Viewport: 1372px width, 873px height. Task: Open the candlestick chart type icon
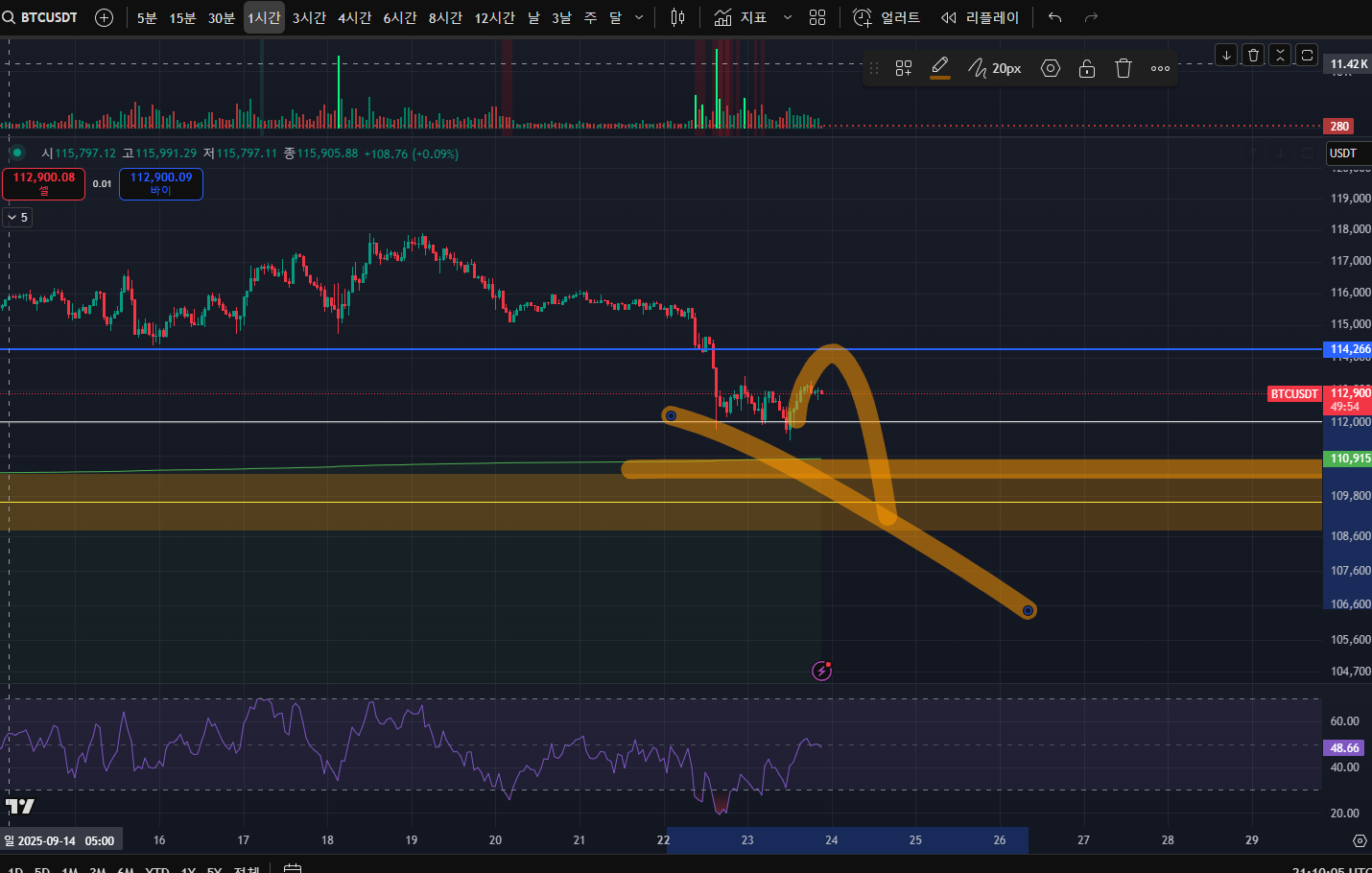point(677,17)
